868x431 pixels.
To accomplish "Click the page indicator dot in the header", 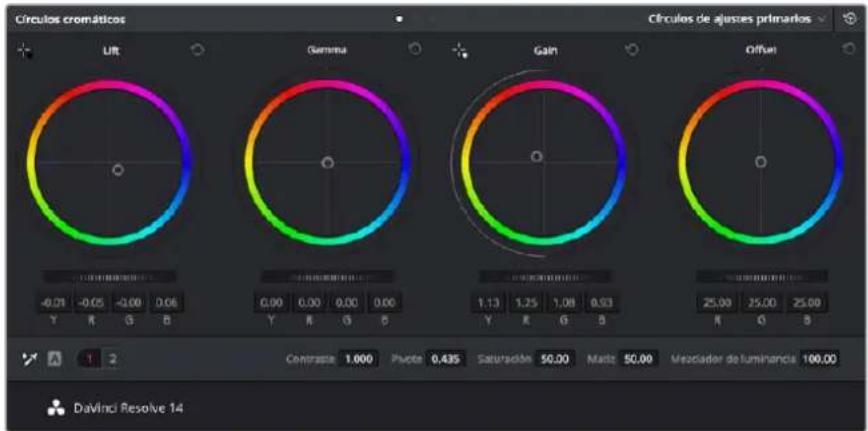I will click(x=399, y=19).
